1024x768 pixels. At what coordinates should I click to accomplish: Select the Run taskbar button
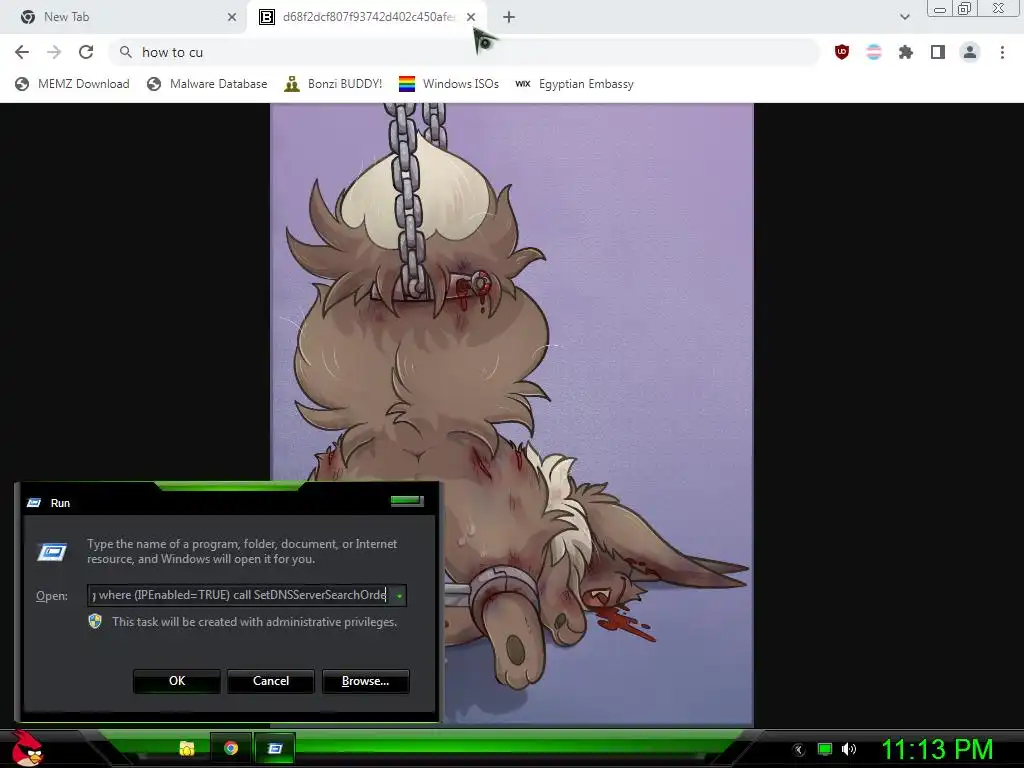point(275,748)
